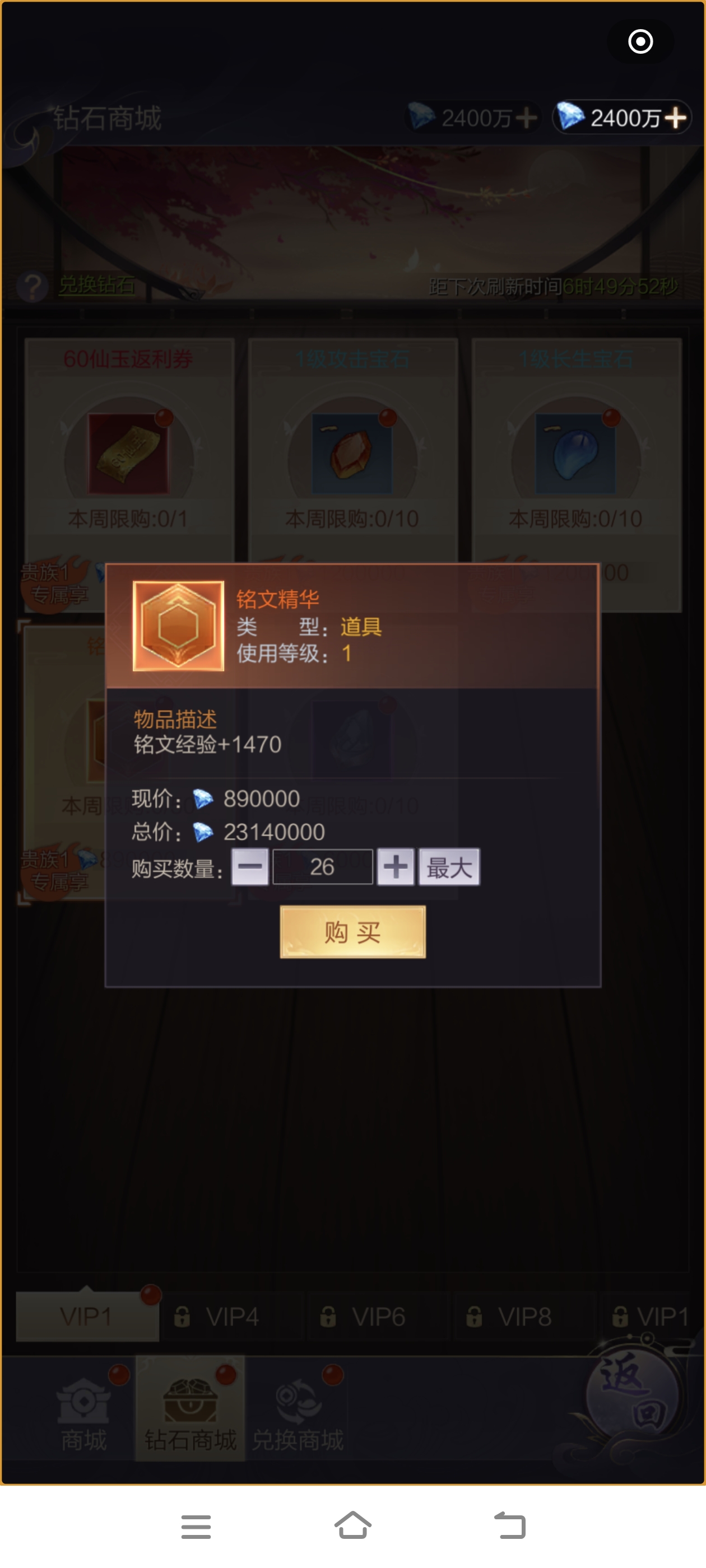This screenshot has width=706, height=1568.
Task: Focus the purchase quantity field showing 26
Action: [323, 866]
